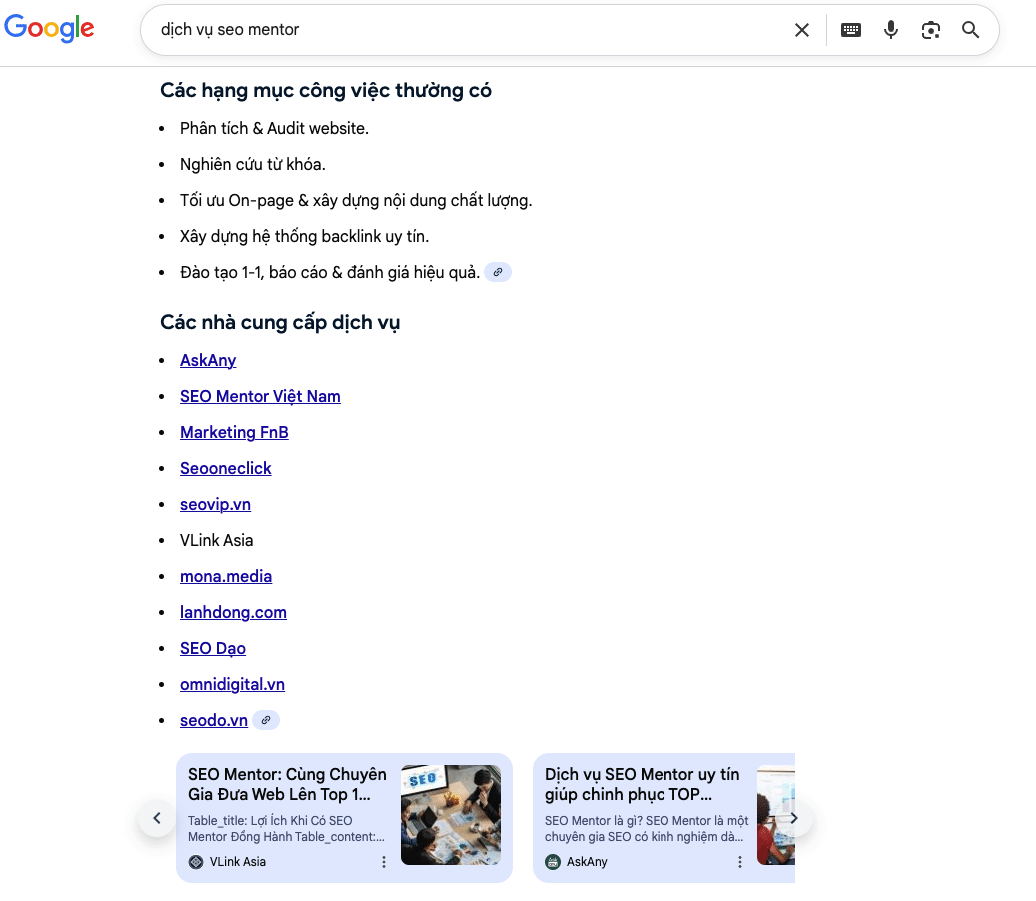Open the on-screen keyboard input tool
Image resolution: width=1036 pixels, height=901 pixels.
tap(851, 30)
